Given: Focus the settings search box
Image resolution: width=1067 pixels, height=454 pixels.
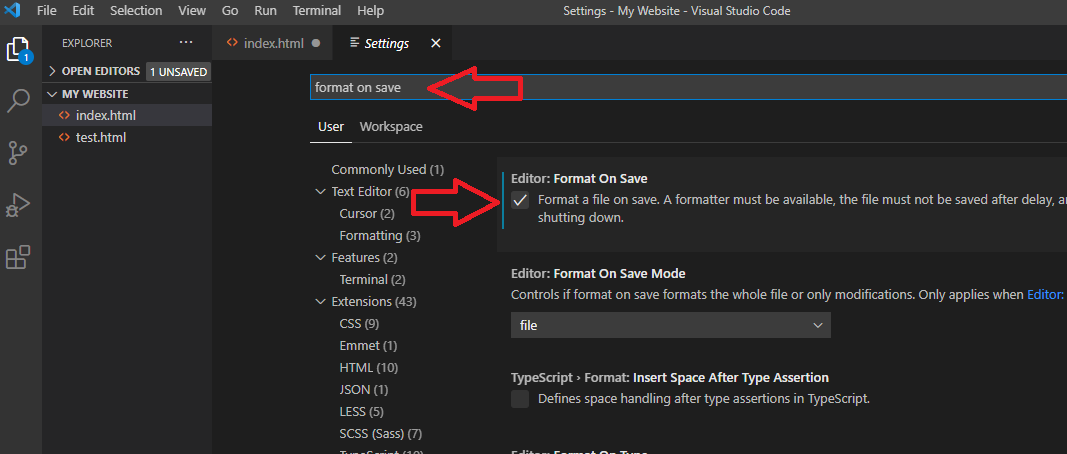Looking at the screenshot, I should coord(689,88).
